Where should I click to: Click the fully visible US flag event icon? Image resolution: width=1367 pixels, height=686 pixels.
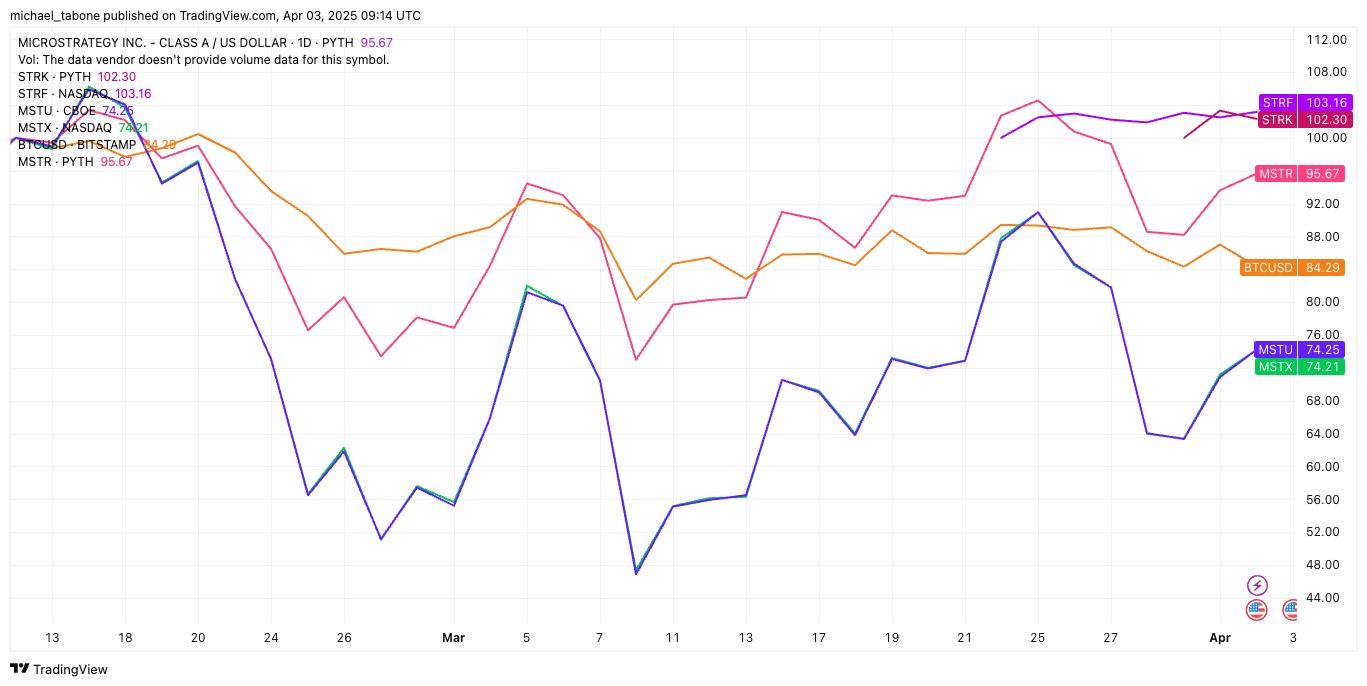tap(1257, 609)
